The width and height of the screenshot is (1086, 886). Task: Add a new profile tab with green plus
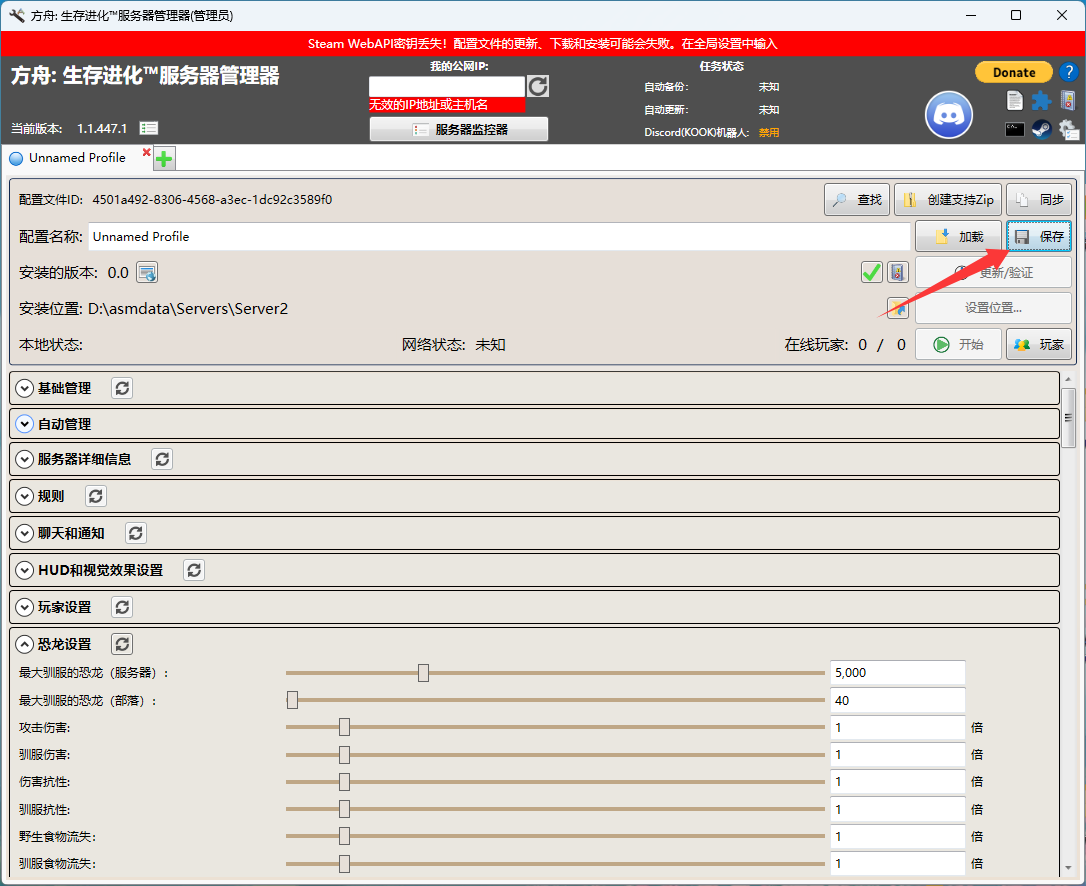point(164,159)
